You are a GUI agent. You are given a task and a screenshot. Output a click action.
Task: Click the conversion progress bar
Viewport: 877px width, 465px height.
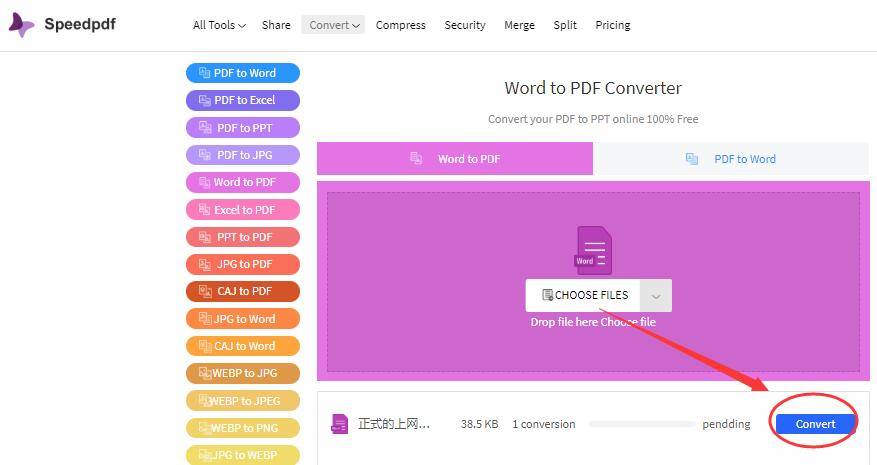click(x=641, y=424)
